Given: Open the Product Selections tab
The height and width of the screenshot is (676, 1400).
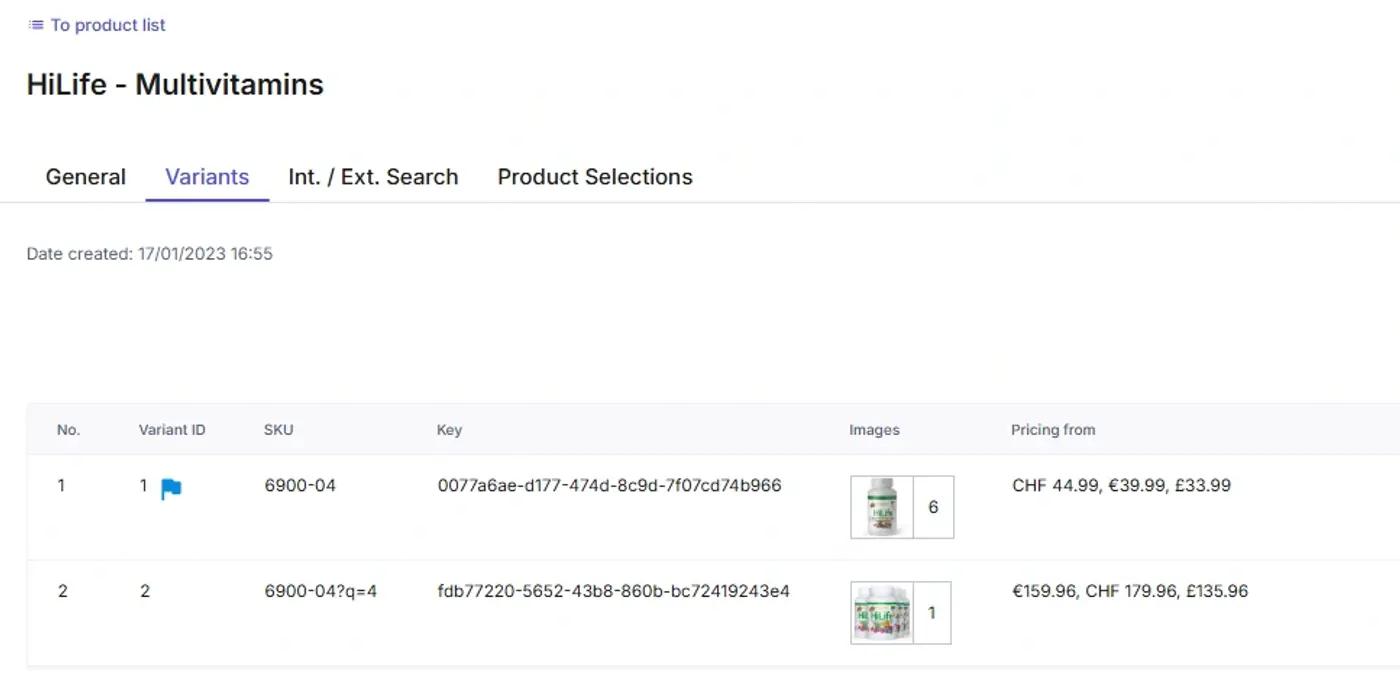Looking at the screenshot, I should pos(595,177).
